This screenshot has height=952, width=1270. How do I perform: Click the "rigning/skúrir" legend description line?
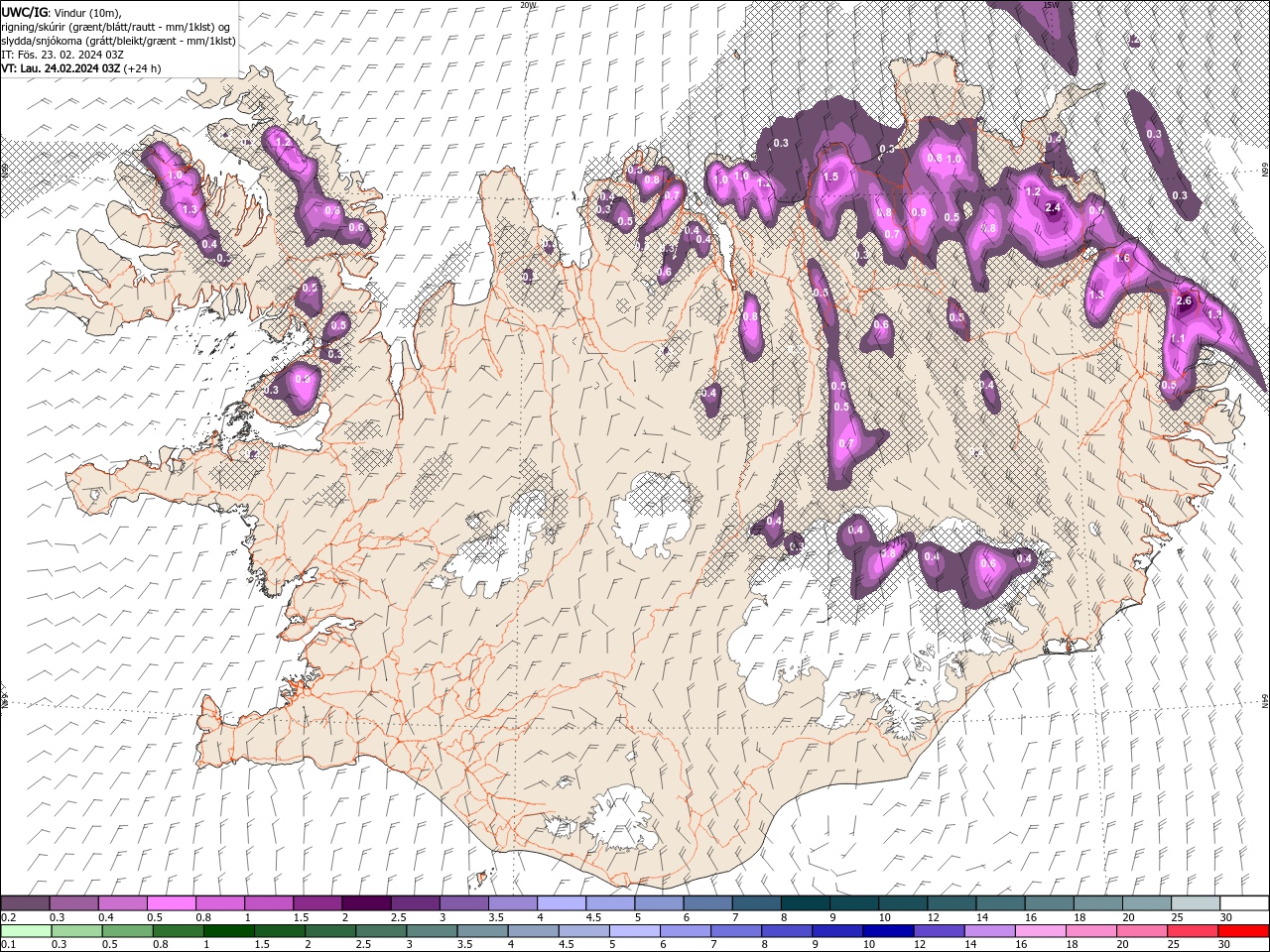(116, 27)
